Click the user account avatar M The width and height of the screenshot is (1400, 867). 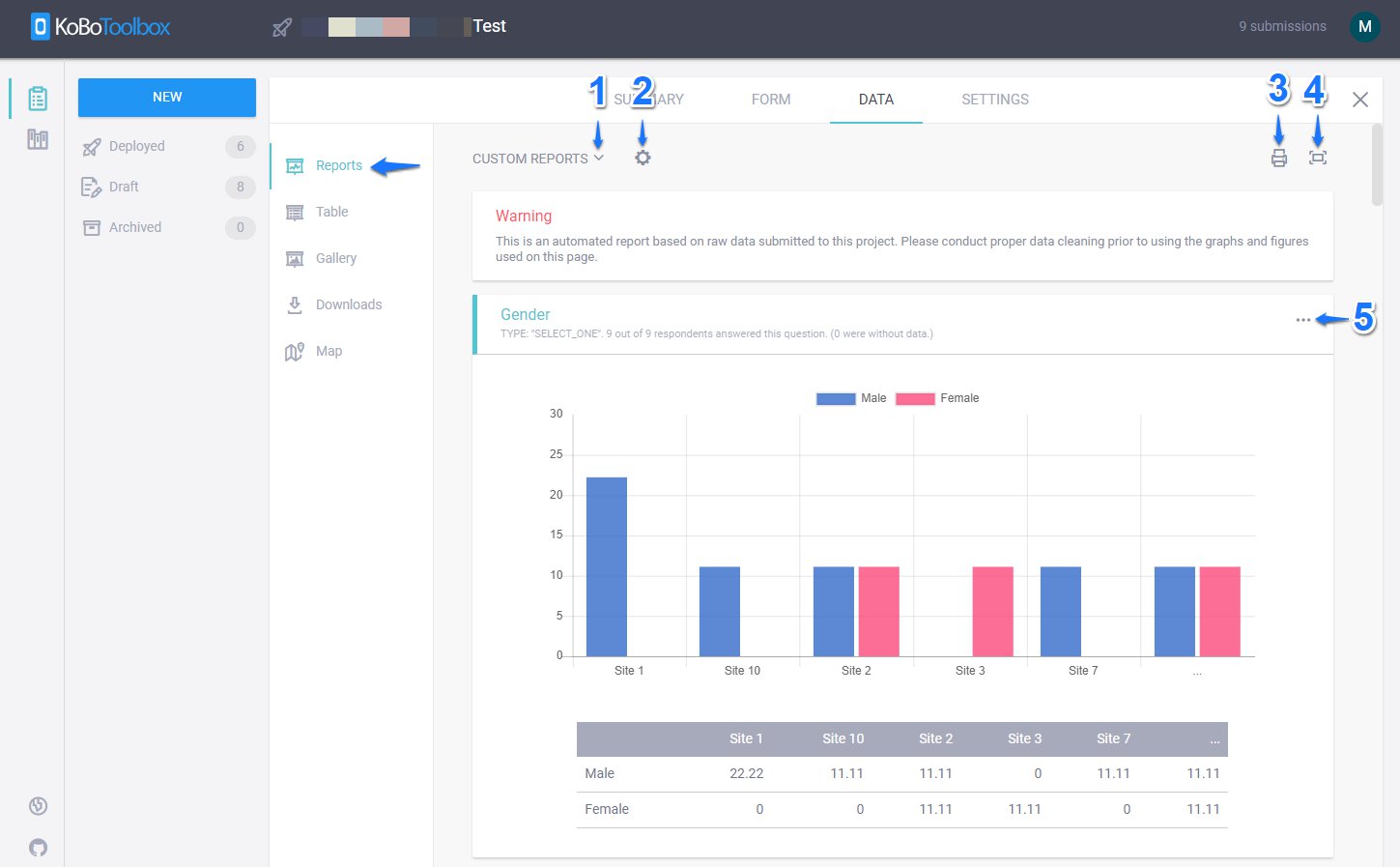pos(1364,27)
